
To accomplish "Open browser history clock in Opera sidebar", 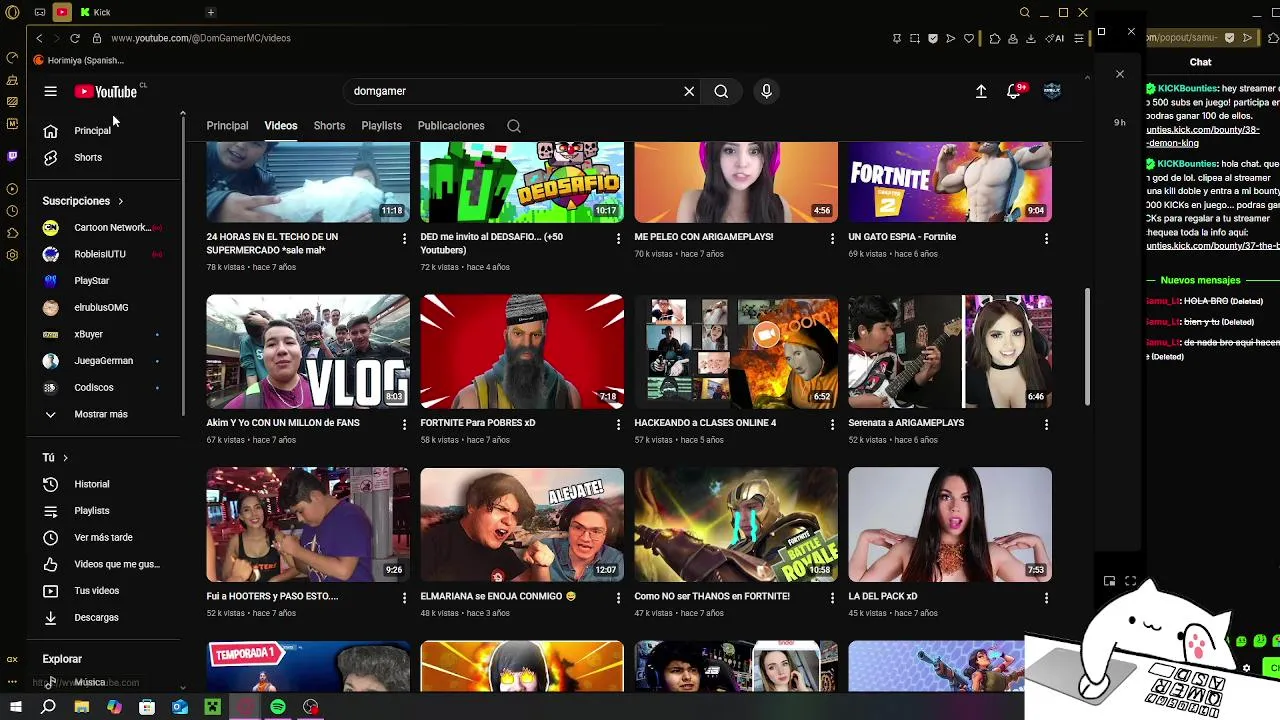I will coord(12,211).
